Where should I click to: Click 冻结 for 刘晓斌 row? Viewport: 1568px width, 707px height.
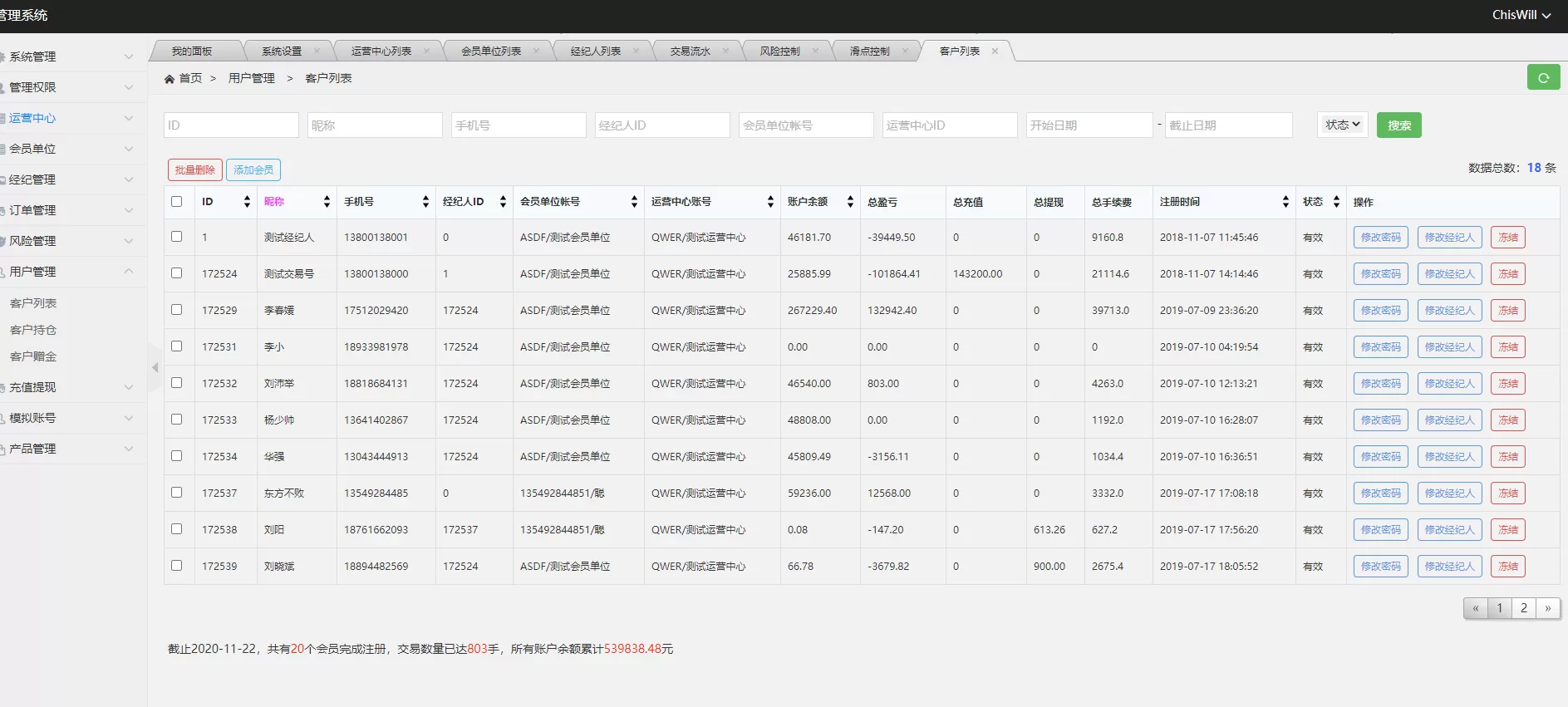tap(1508, 566)
